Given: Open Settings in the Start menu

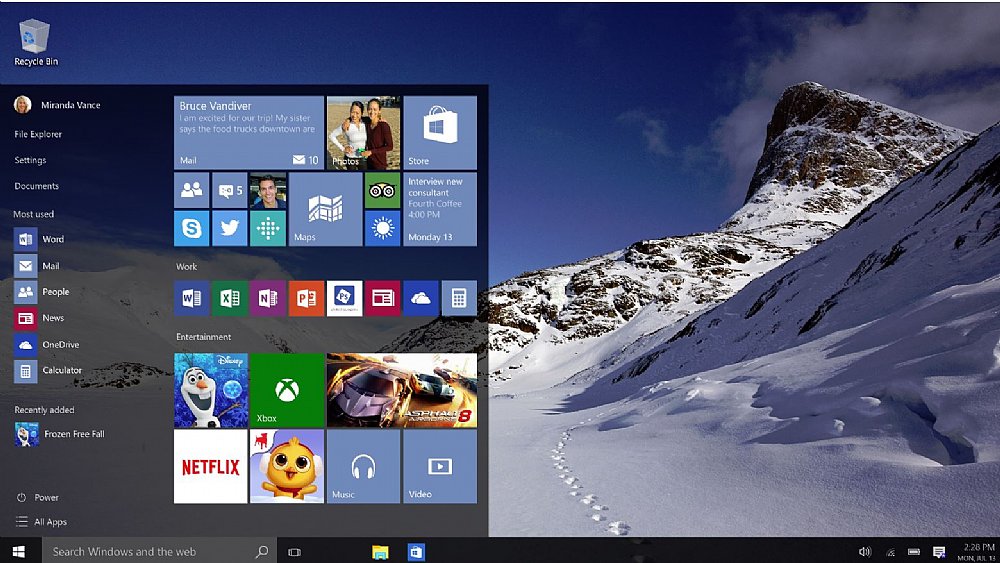Looking at the screenshot, I should pos(30,160).
